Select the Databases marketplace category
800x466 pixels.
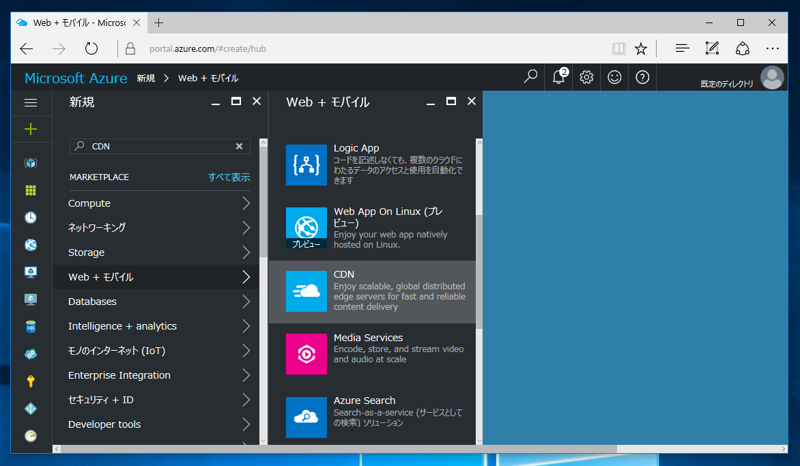click(x=156, y=301)
